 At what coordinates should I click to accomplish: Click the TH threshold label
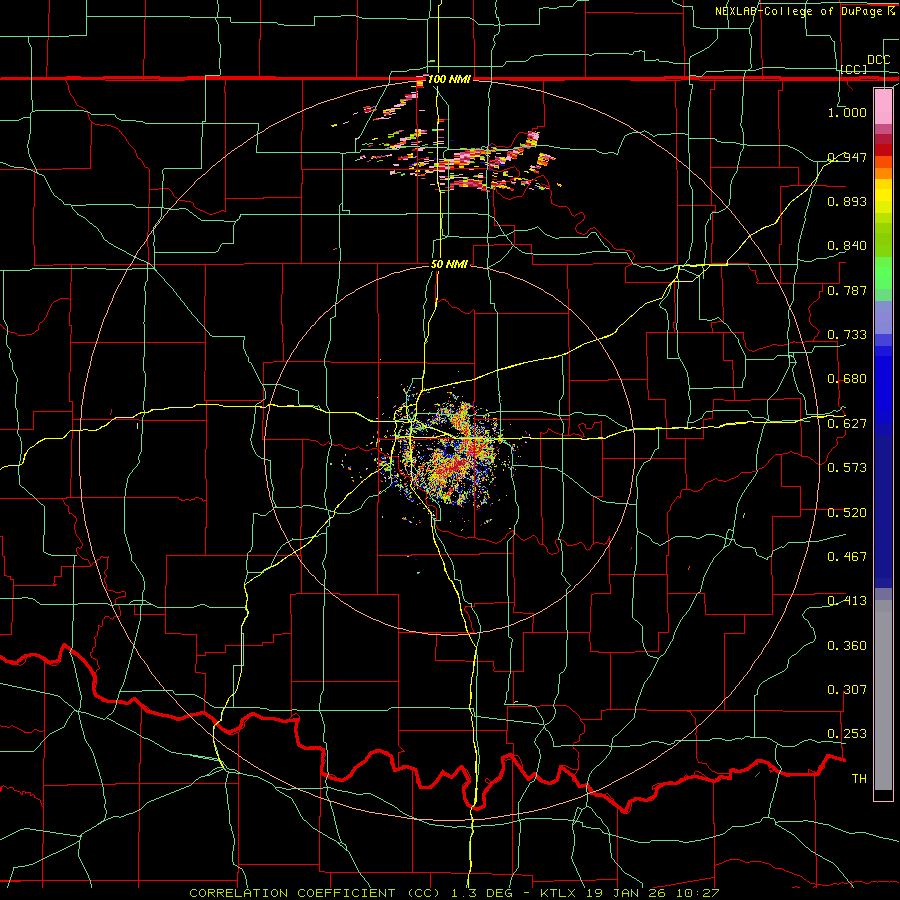[x=859, y=779]
